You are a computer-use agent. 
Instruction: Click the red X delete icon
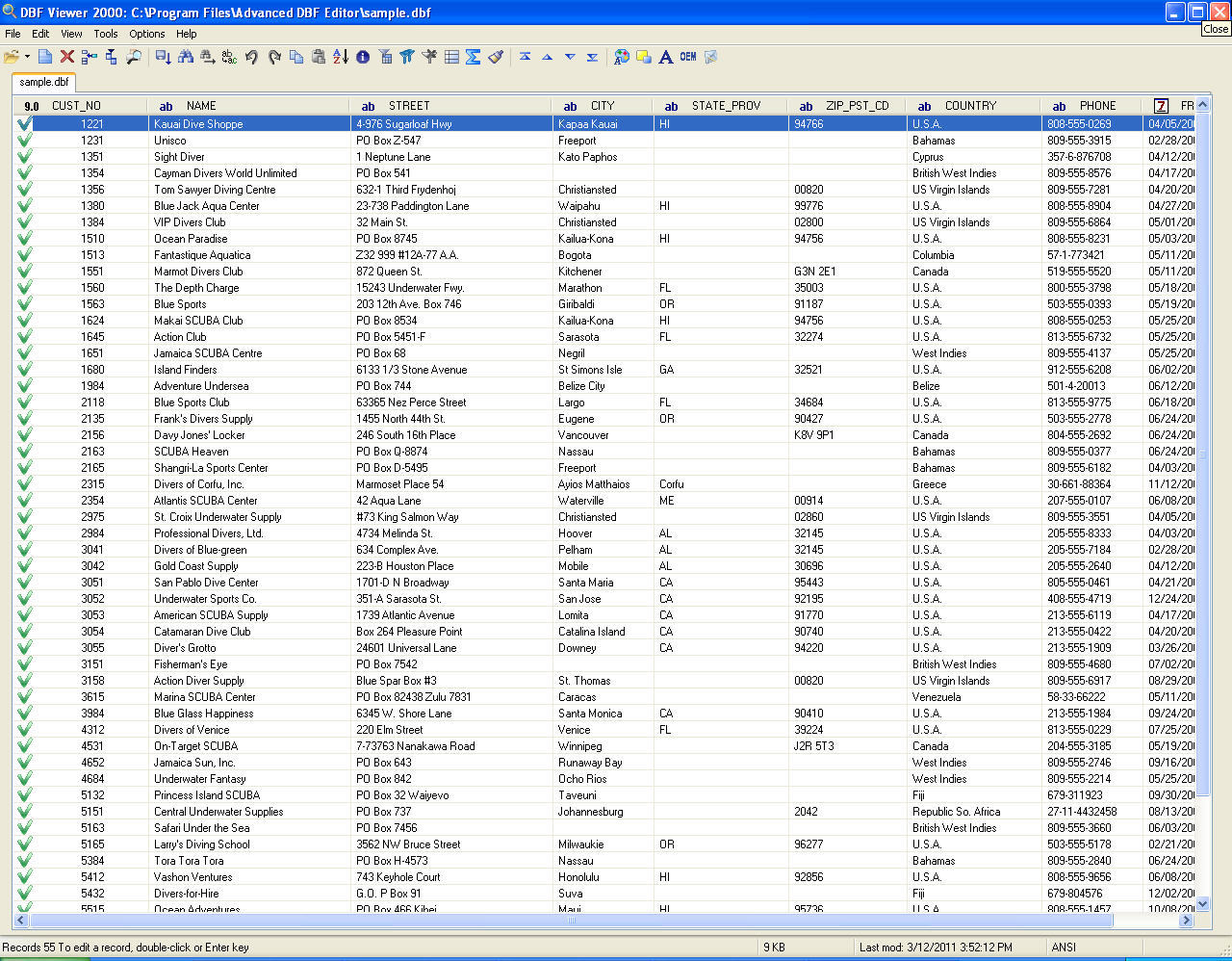[x=67, y=57]
